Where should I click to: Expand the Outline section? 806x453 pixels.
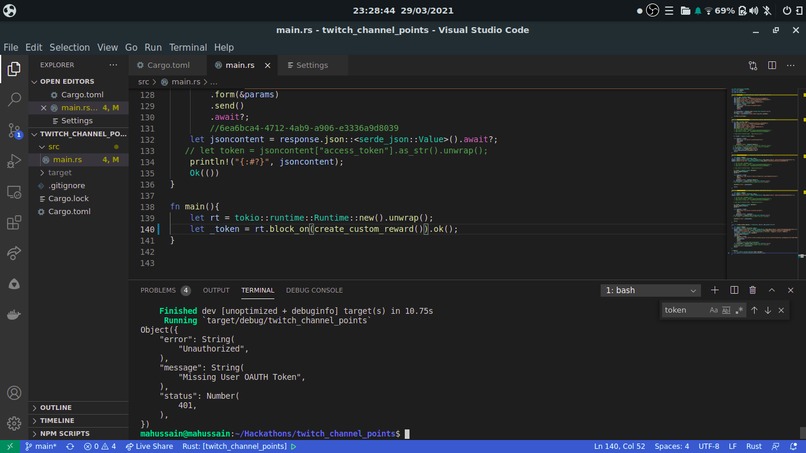[x=78, y=407]
